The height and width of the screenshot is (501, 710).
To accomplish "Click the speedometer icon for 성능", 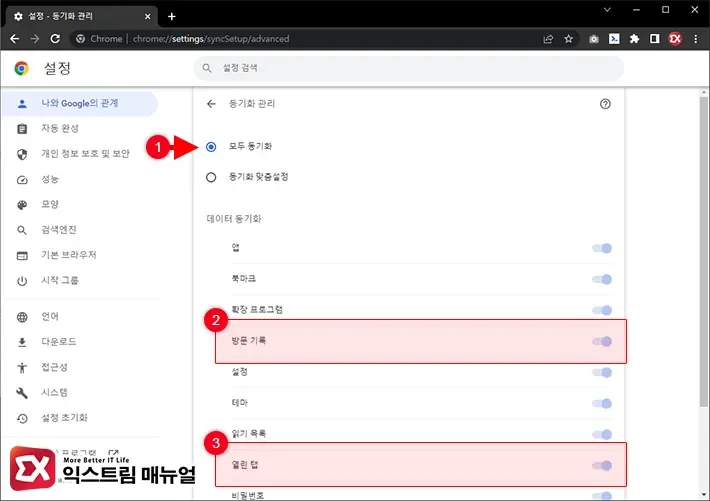I will [x=22, y=180].
